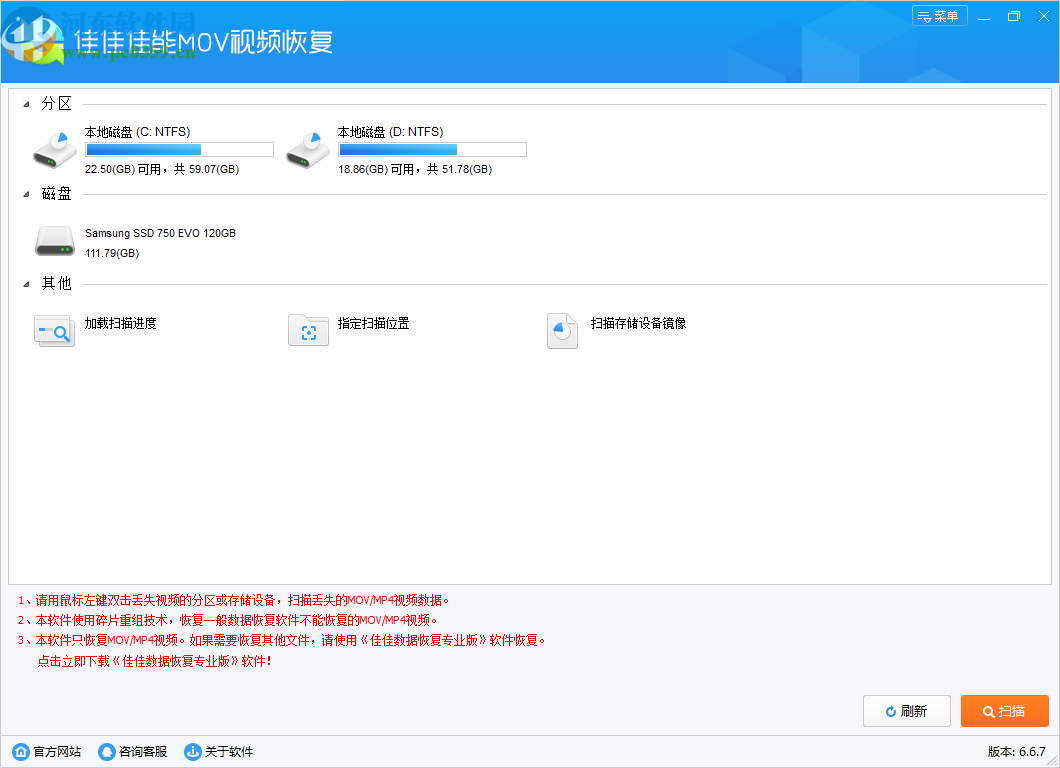
Task: Open the 菜单 menu
Action: [939, 16]
